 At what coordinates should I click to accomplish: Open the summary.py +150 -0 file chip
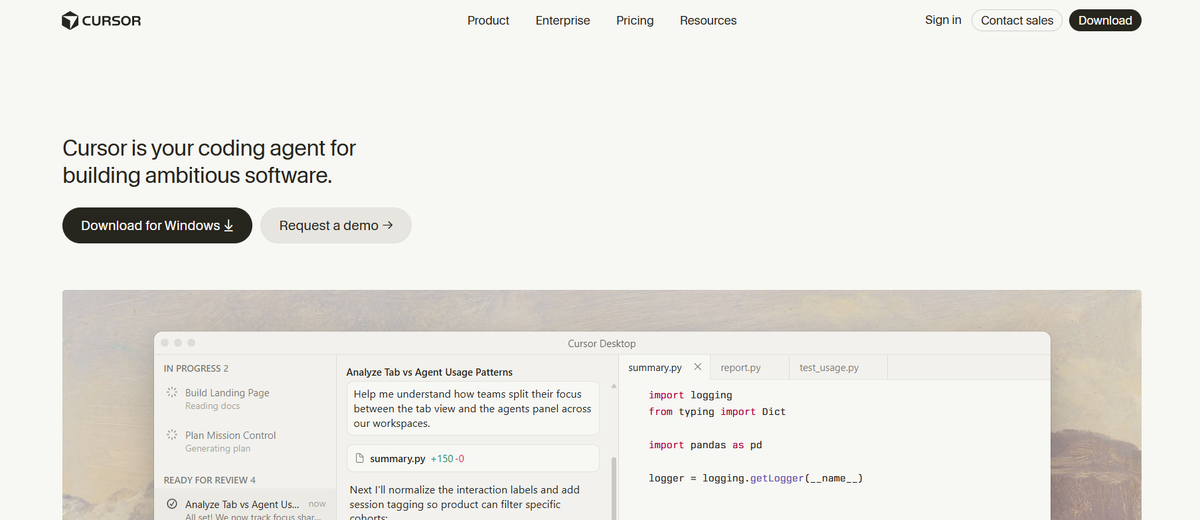point(473,458)
